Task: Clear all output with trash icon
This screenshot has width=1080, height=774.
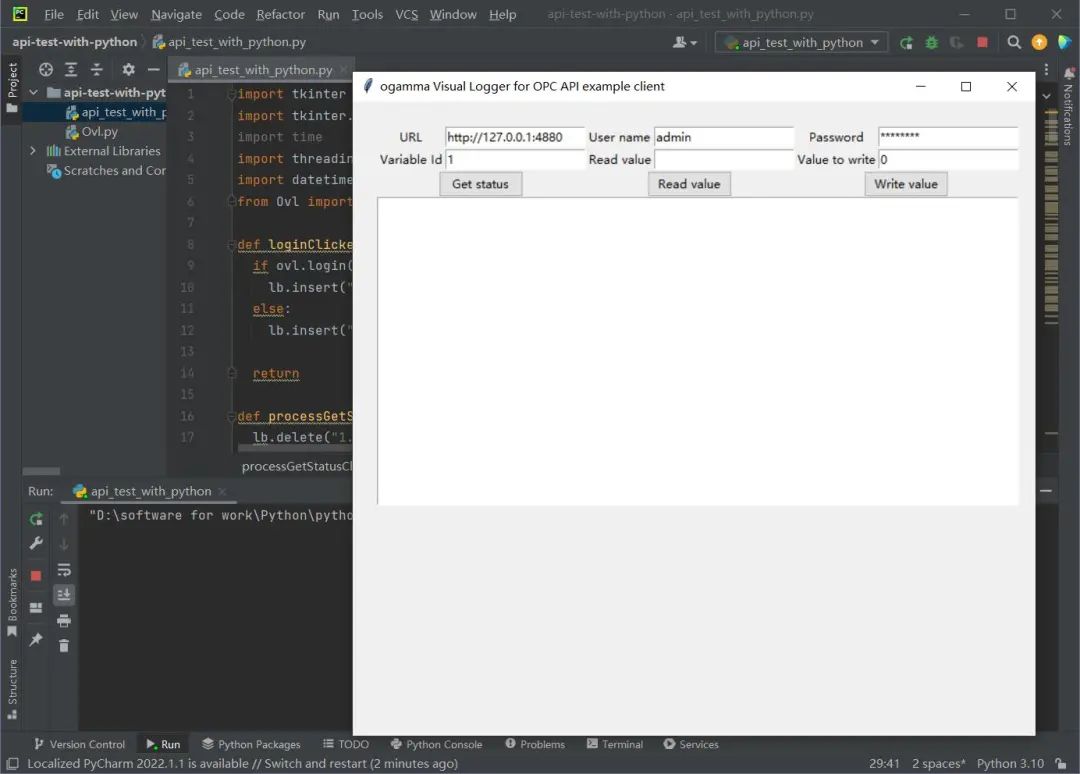Action: tap(64, 646)
